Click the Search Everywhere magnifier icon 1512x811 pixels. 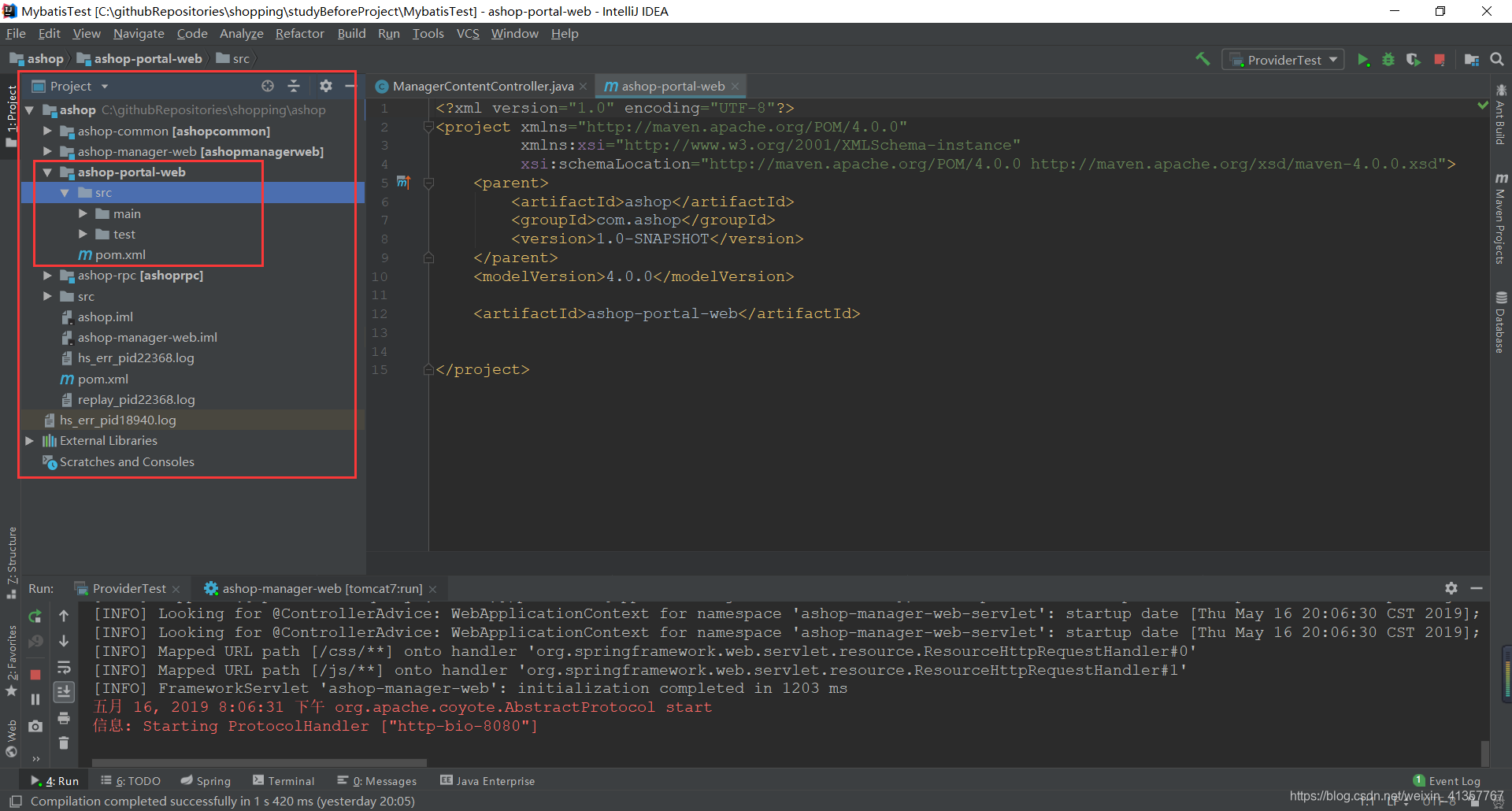1497,59
